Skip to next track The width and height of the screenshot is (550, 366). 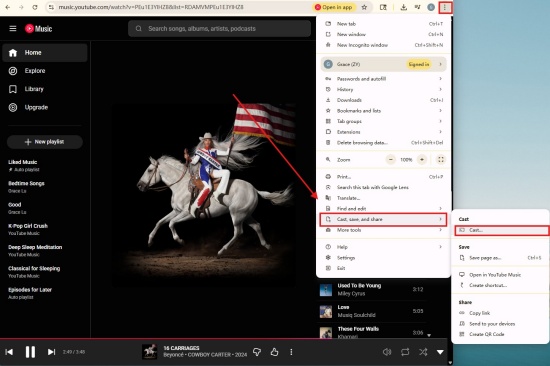coord(51,352)
